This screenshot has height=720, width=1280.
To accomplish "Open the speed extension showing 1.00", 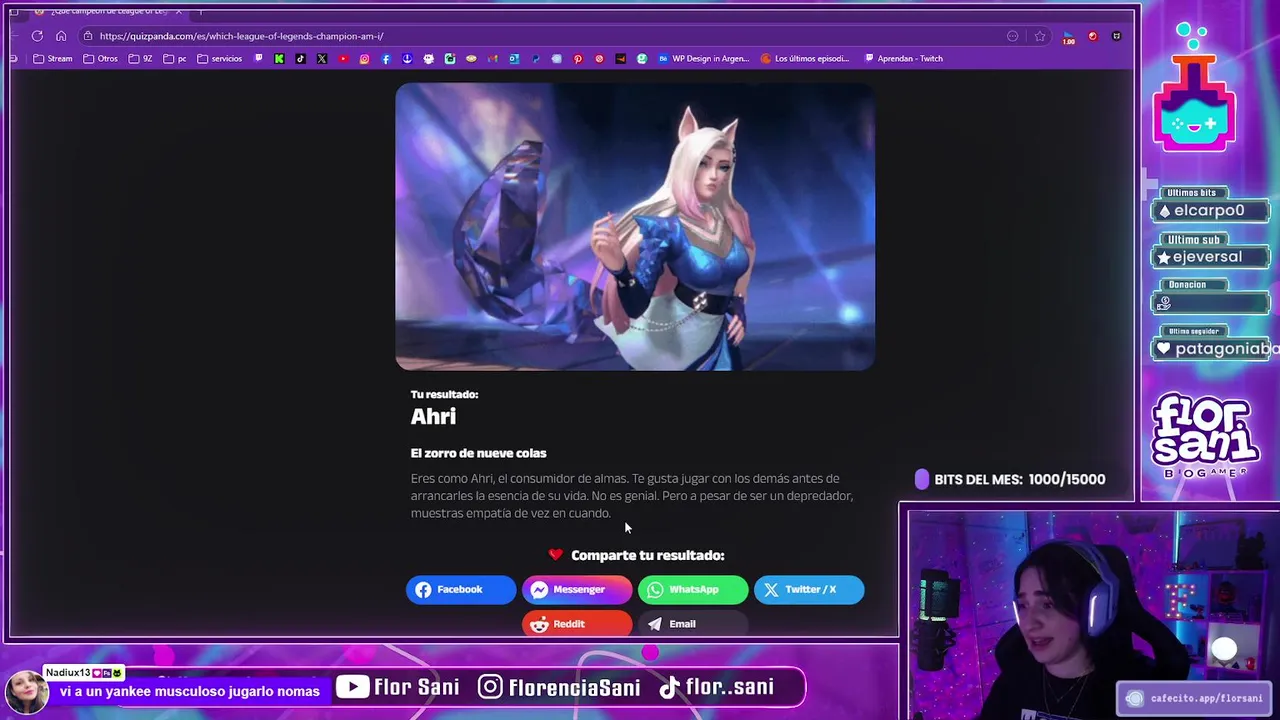I will pos(1068,37).
